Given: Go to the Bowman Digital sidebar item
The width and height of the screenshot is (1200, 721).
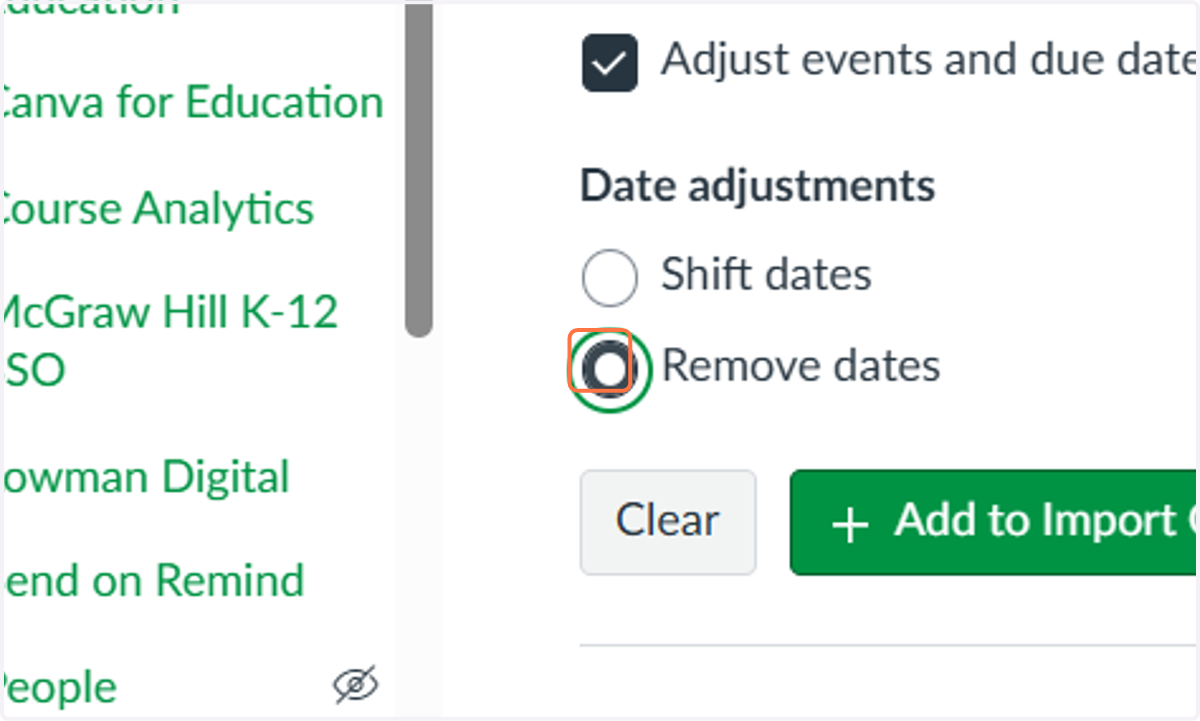Looking at the screenshot, I should click(145, 476).
